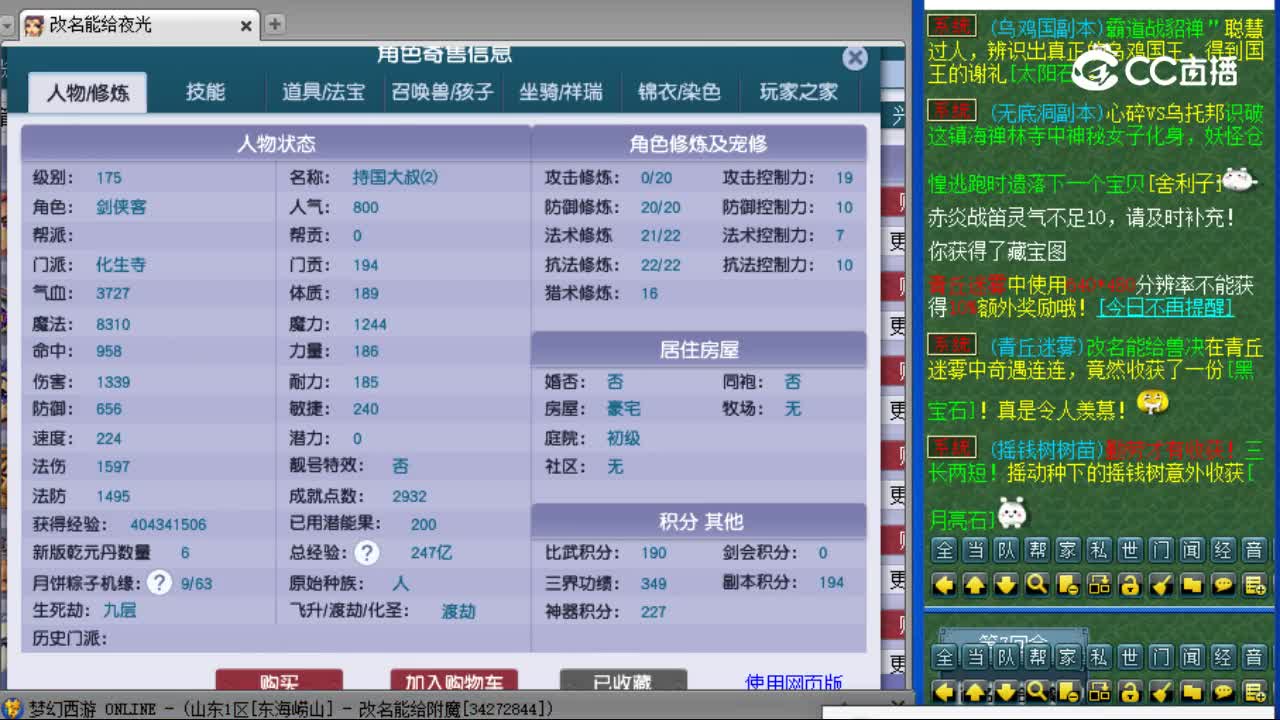Toggle the 私 channel in the upper chat panel

1099,550
